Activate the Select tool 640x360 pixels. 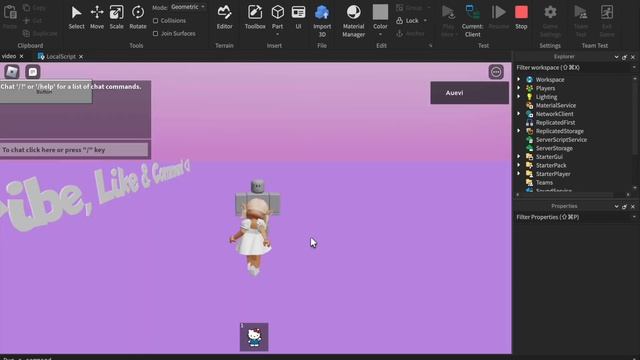point(76,17)
